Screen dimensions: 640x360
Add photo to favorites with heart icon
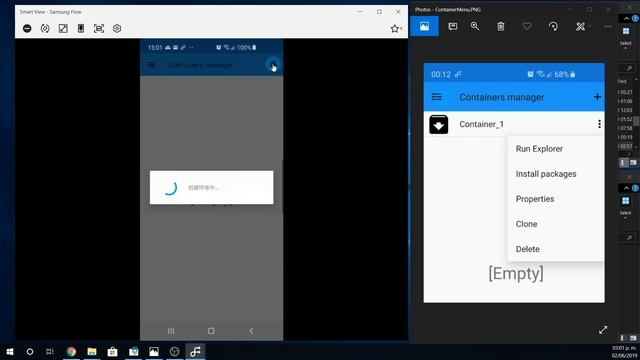click(x=527, y=27)
